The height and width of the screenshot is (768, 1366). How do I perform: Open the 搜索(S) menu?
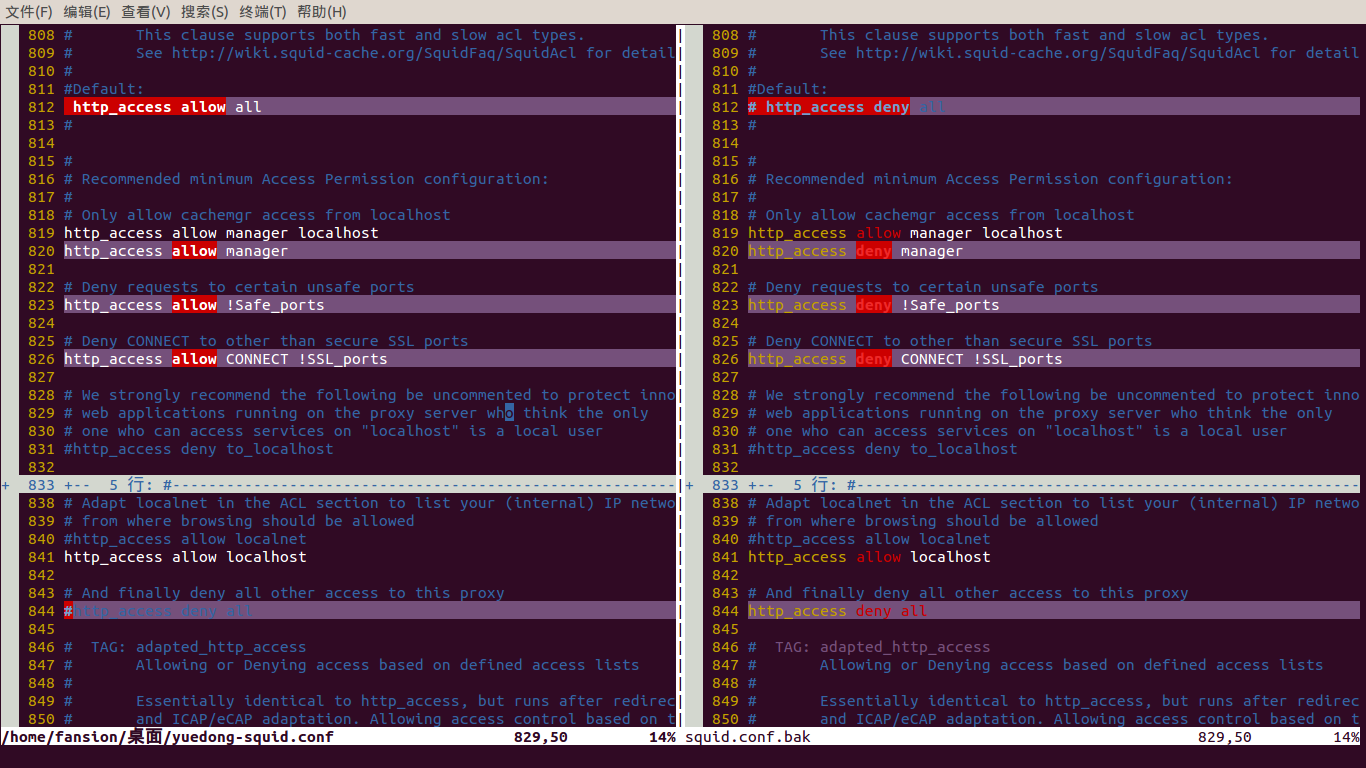(204, 12)
